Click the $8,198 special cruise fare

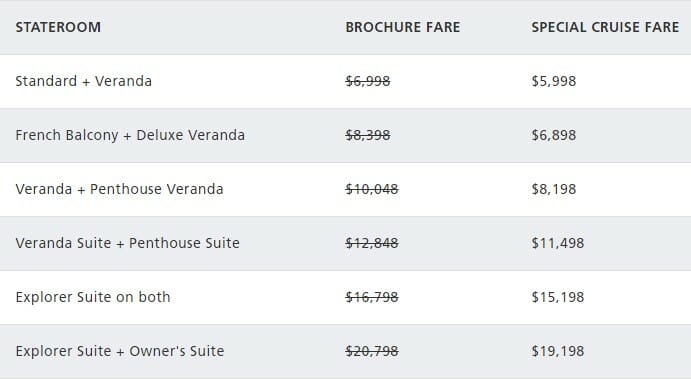click(554, 189)
